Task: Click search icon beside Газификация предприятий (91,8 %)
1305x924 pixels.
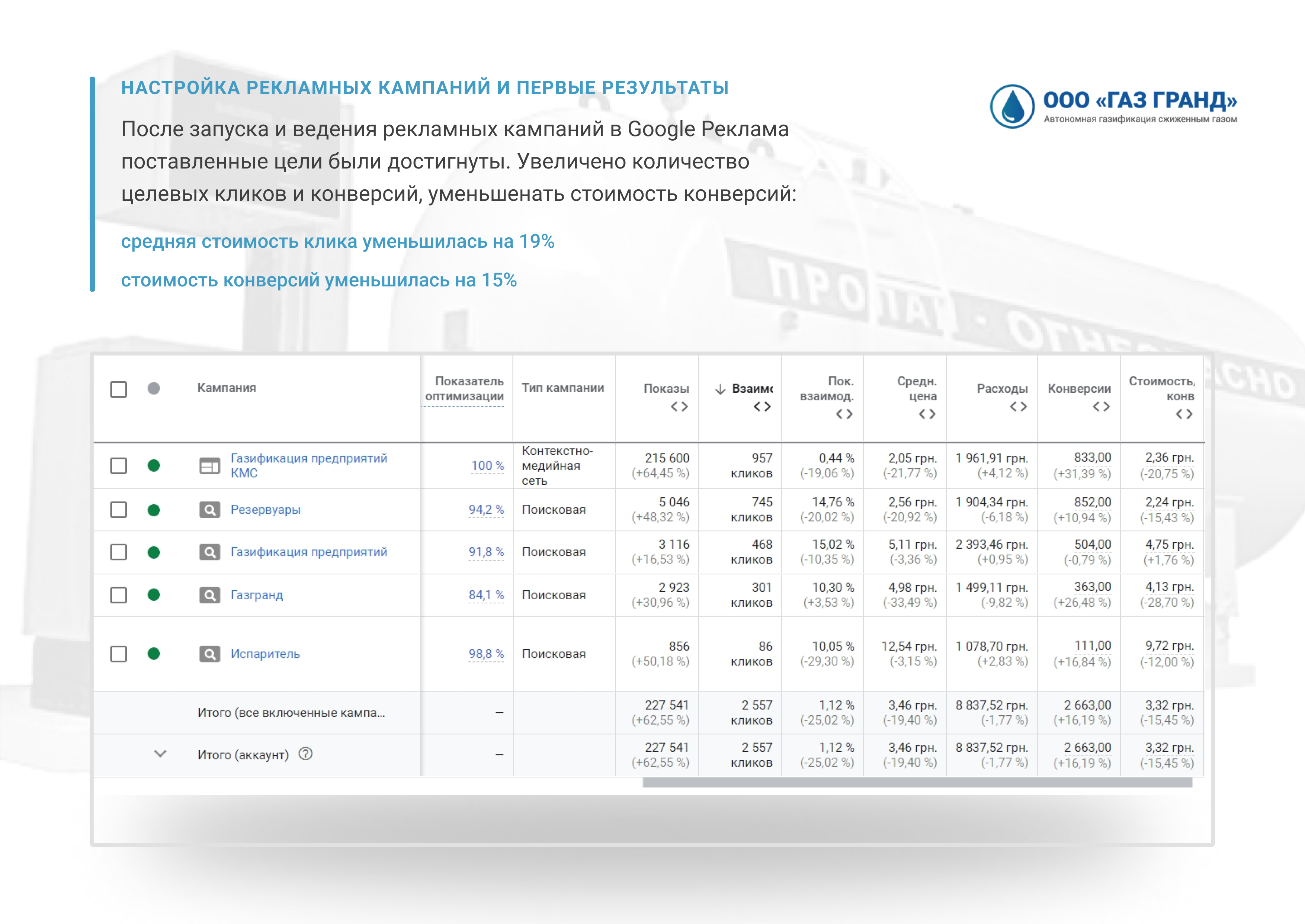Action: tap(209, 552)
